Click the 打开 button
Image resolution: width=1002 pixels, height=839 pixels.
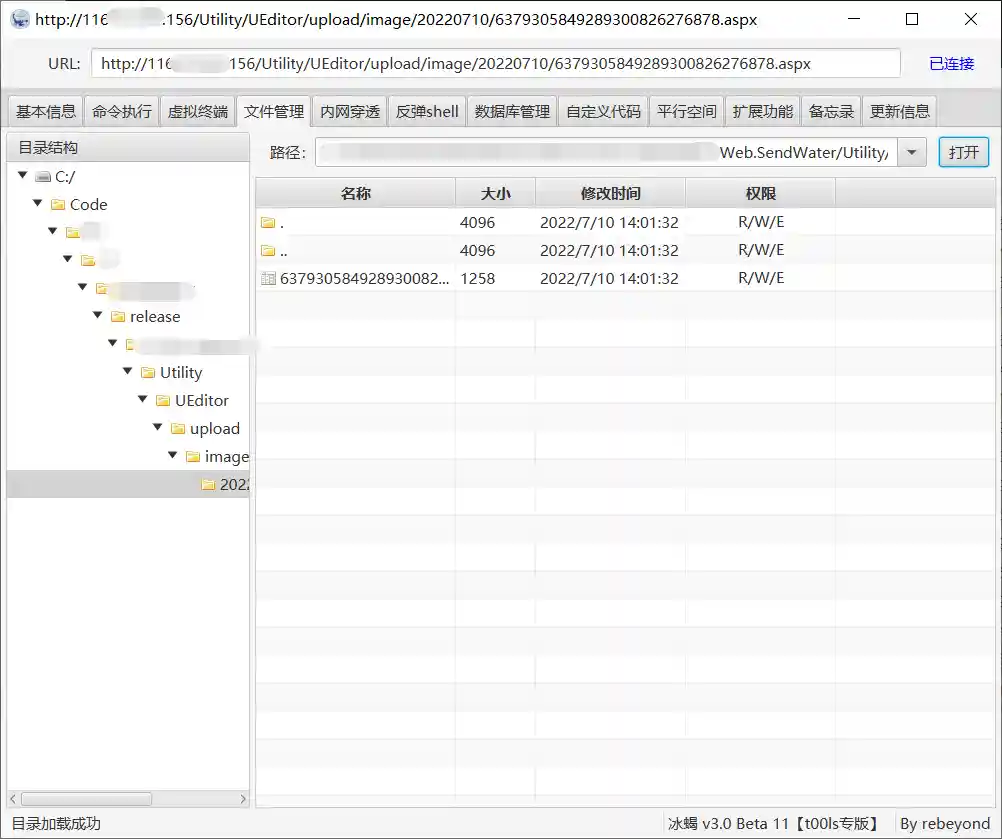[963, 153]
